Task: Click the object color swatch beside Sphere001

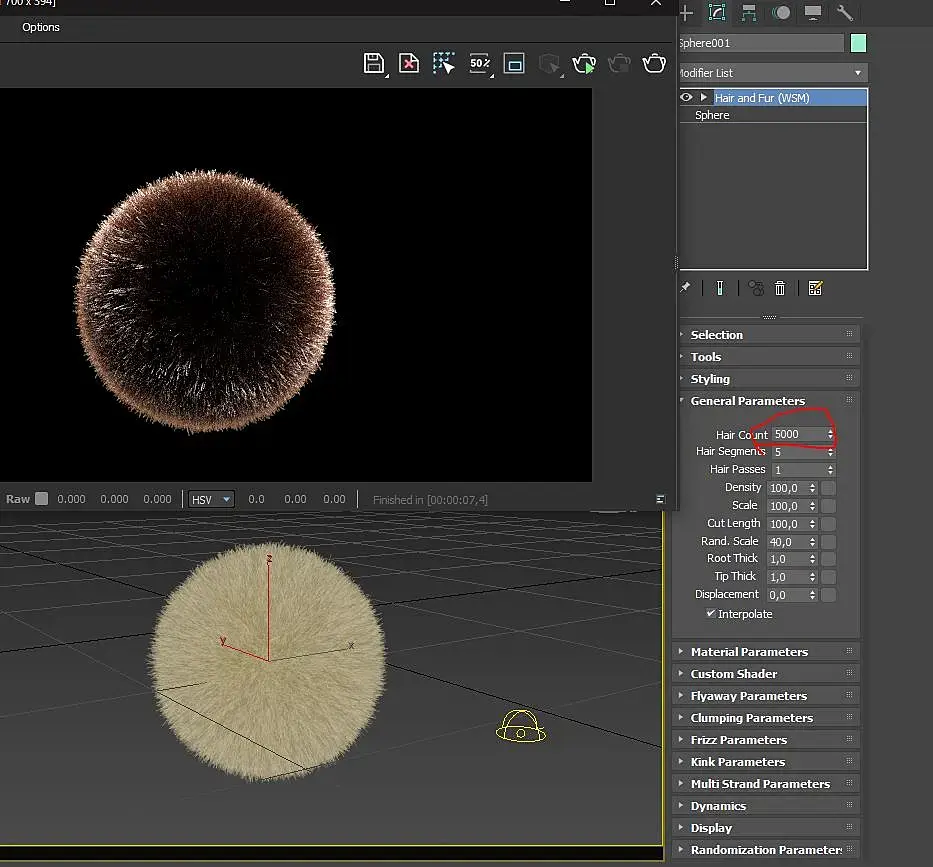Action: pyautogui.click(x=858, y=43)
